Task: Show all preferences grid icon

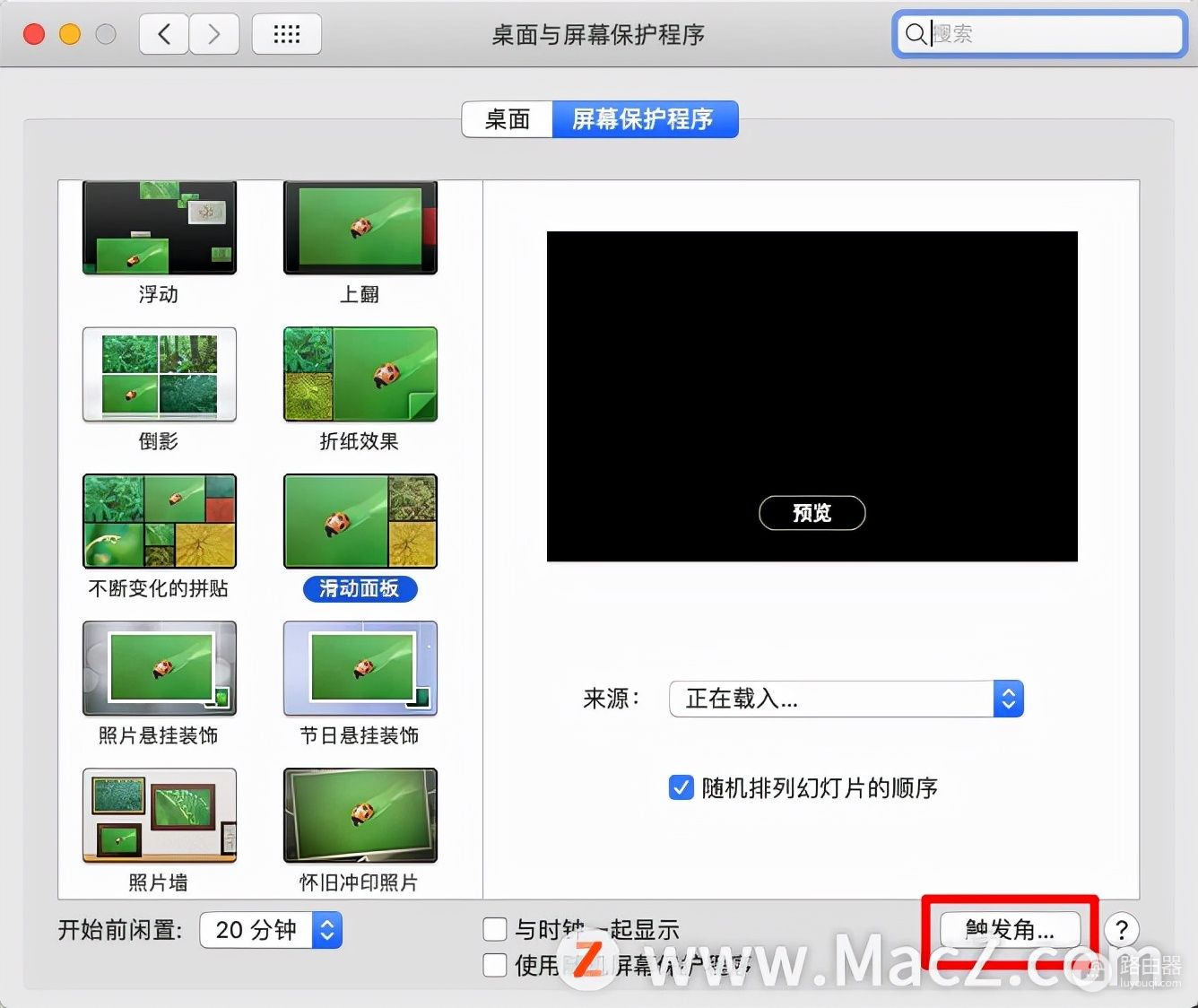Action: click(287, 34)
